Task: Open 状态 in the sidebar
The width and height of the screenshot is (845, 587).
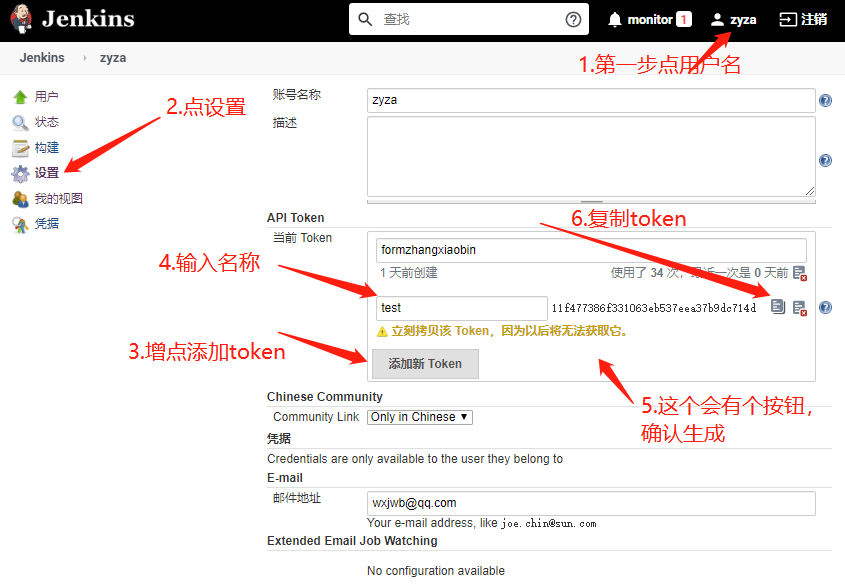Action: click(46, 122)
